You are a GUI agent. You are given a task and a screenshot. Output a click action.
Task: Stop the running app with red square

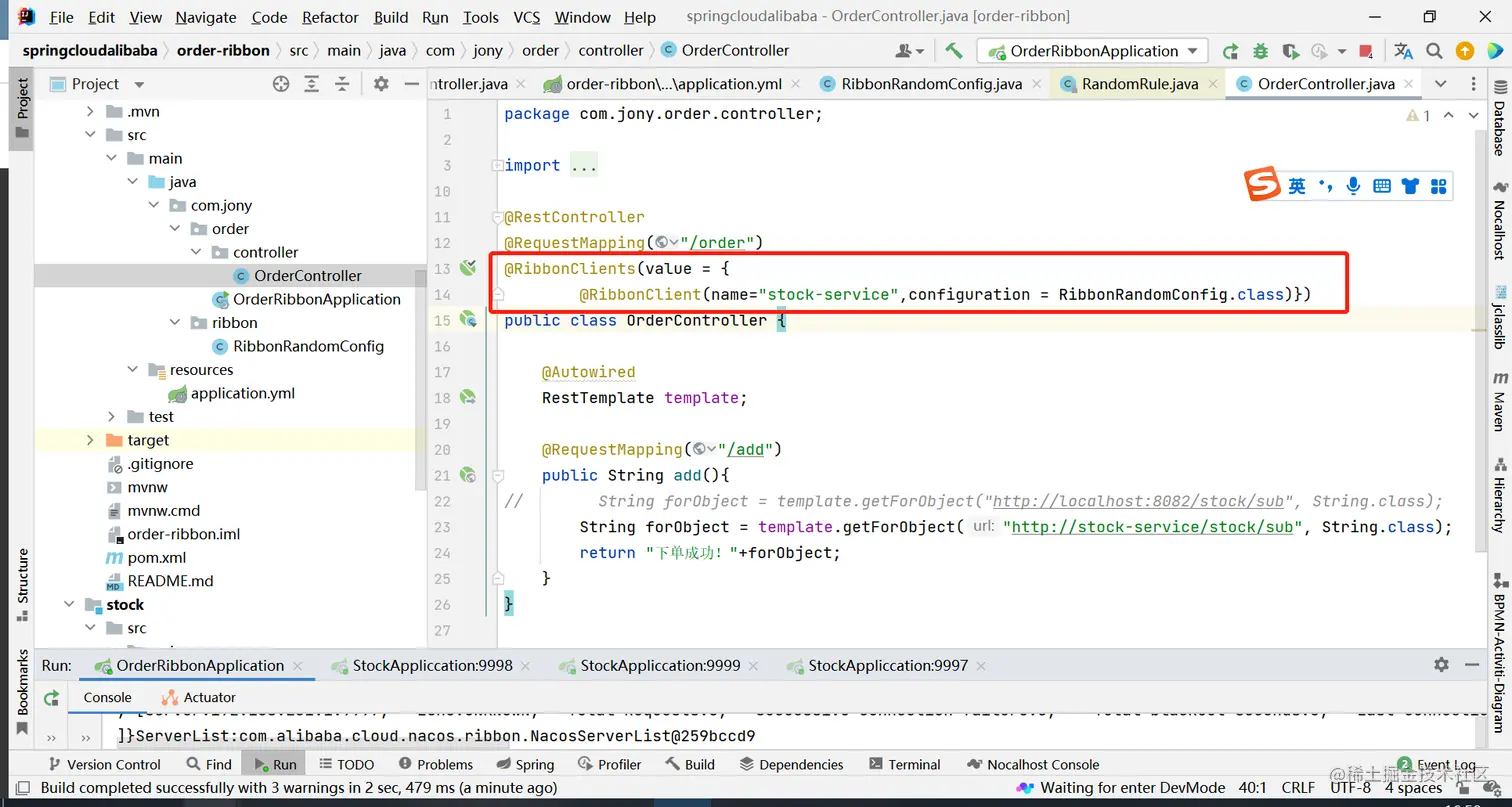pyautogui.click(x=1367, y=51)
